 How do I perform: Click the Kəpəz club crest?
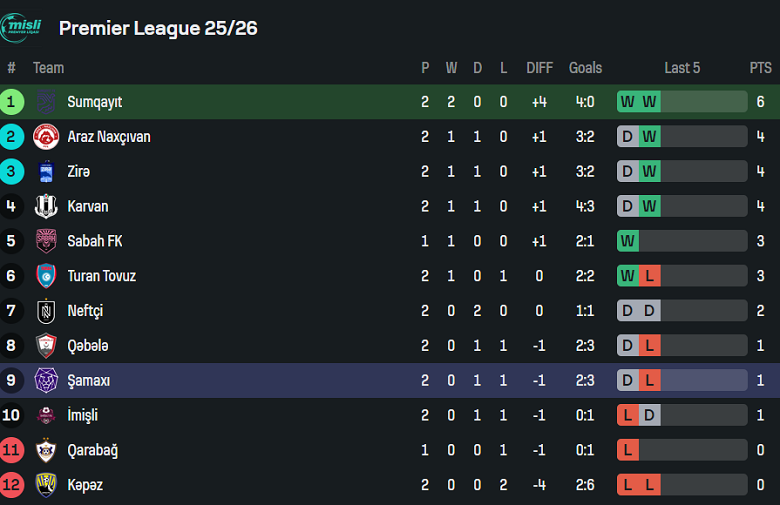46,485
